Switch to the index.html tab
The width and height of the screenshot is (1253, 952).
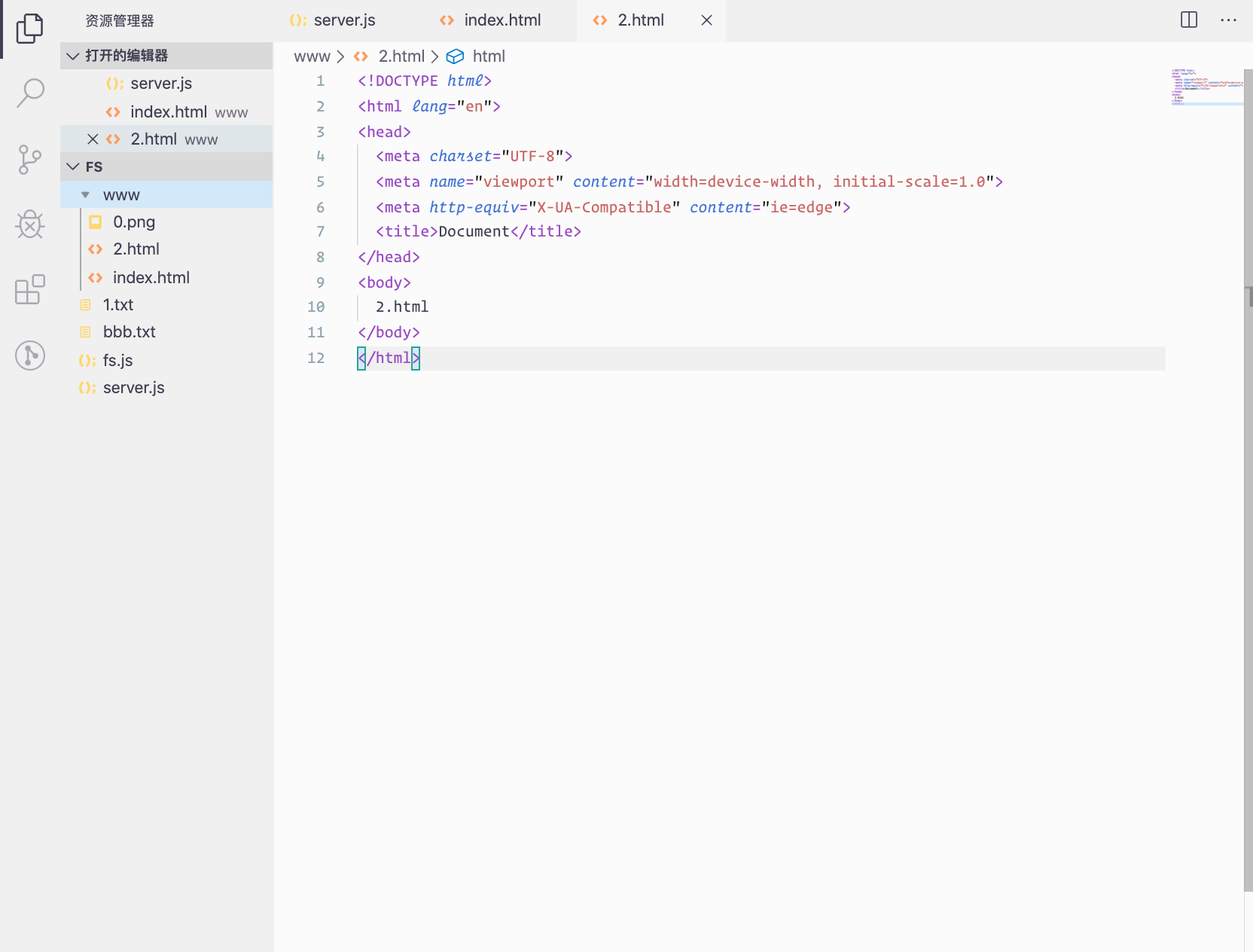(x=502, y=20)
